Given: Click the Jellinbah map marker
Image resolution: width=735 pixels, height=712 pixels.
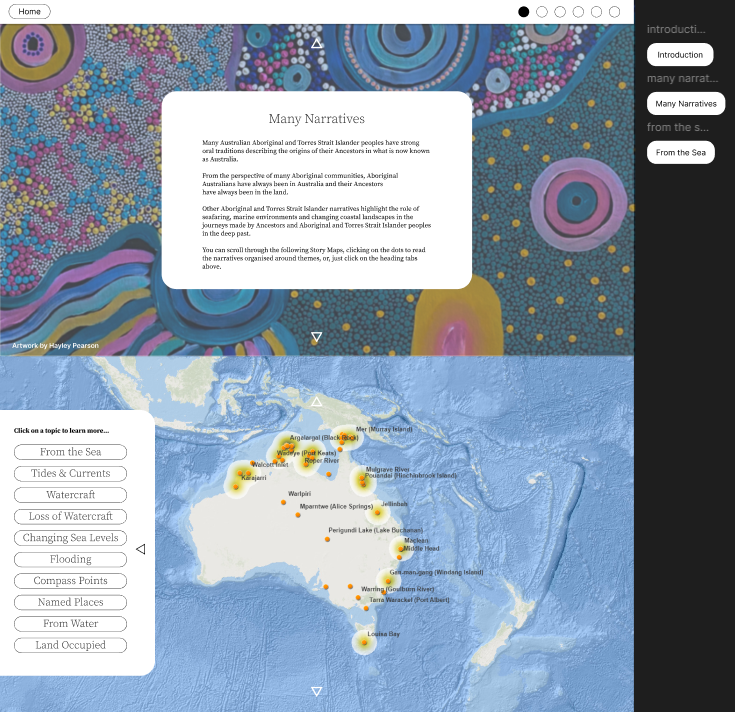Looking at the screenshot, I should [377, 513].
